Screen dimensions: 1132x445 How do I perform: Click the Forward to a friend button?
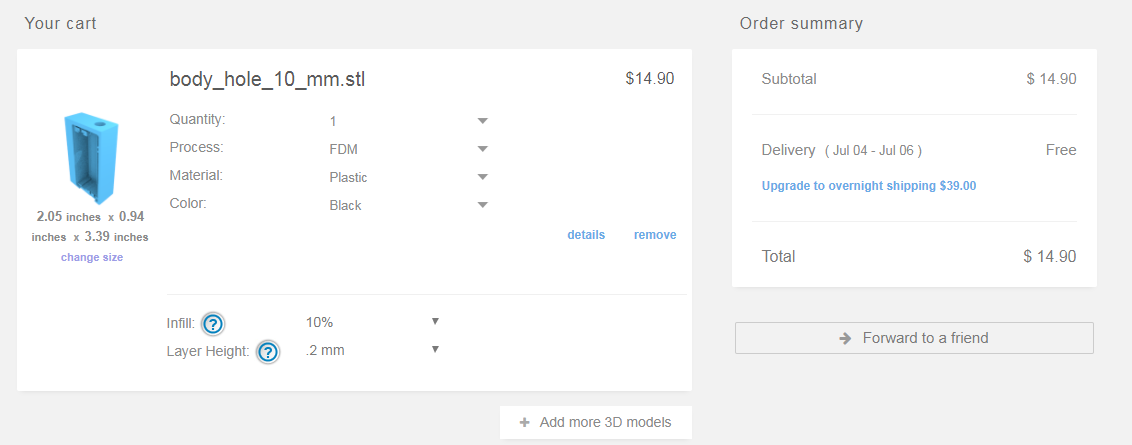coord(914,338)
